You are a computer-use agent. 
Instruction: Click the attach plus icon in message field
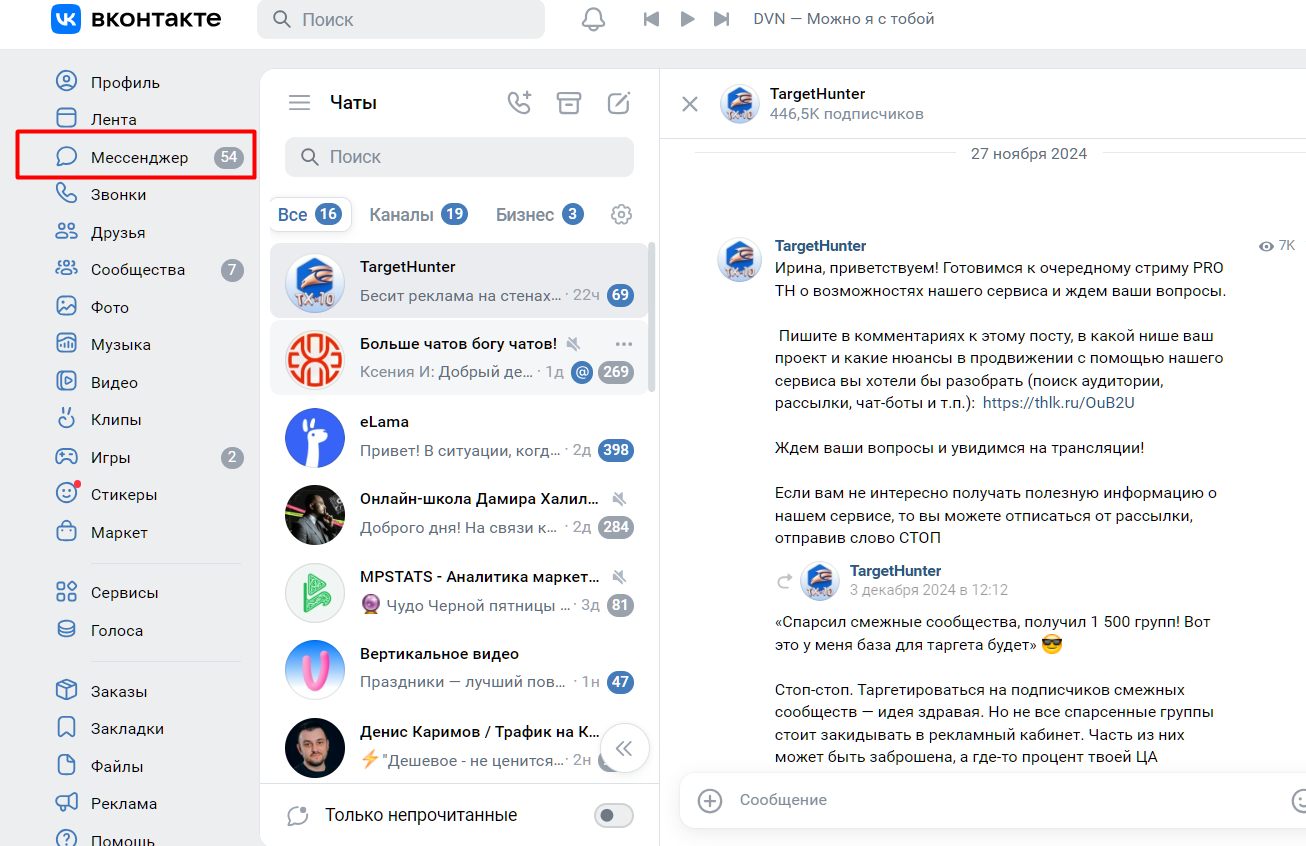coord(710,800)
